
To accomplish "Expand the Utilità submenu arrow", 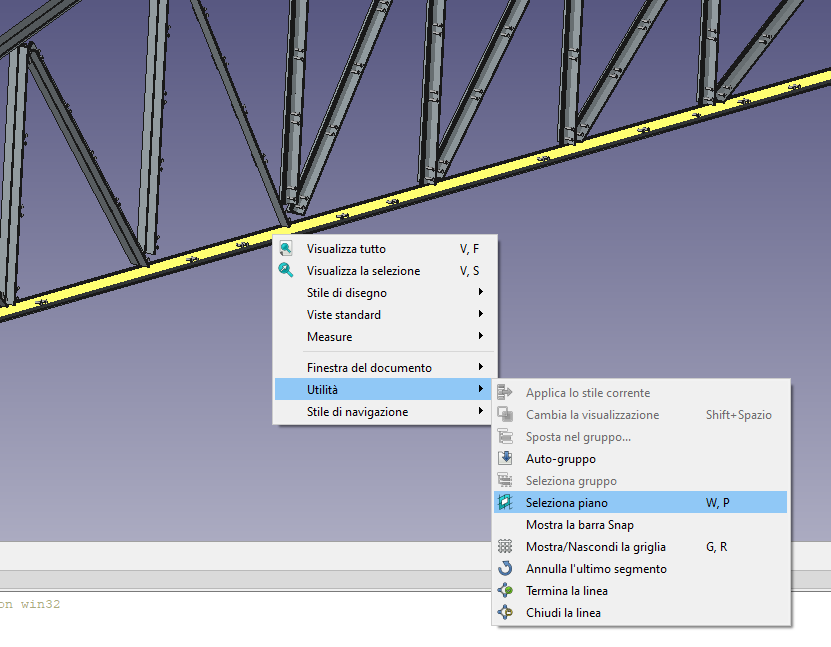I will click(x=481, y=389).
